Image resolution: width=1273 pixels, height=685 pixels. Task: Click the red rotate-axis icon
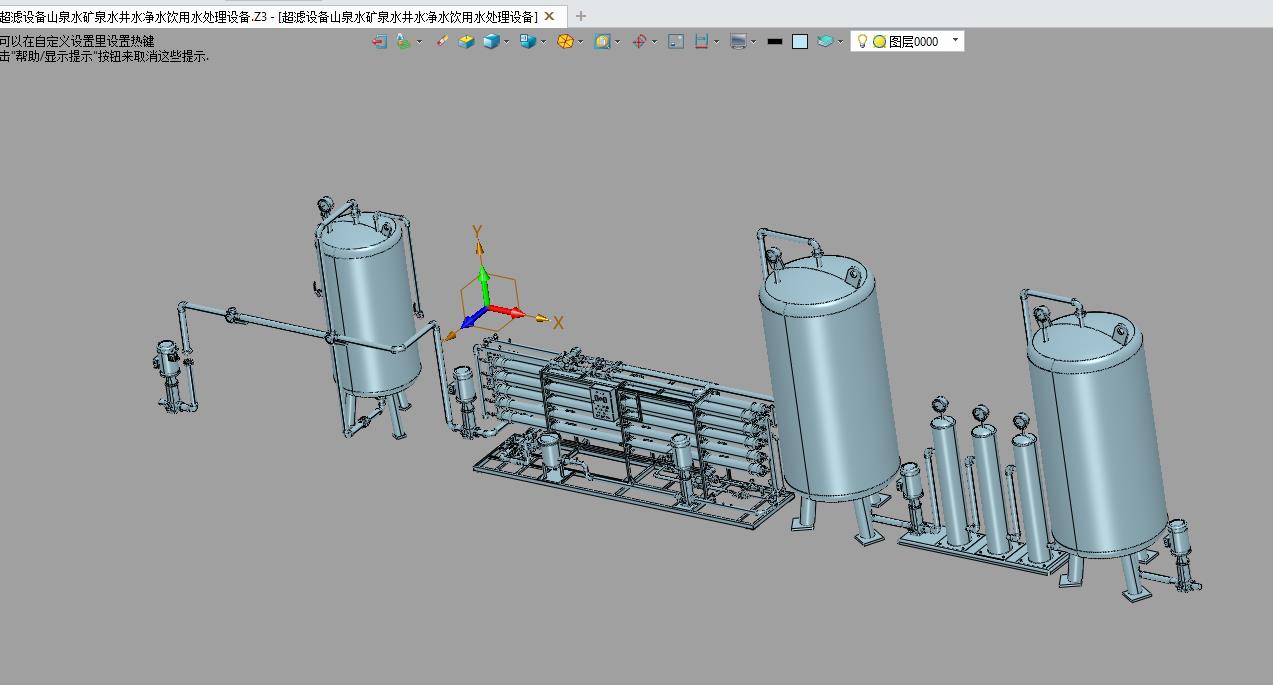(639, 41)
